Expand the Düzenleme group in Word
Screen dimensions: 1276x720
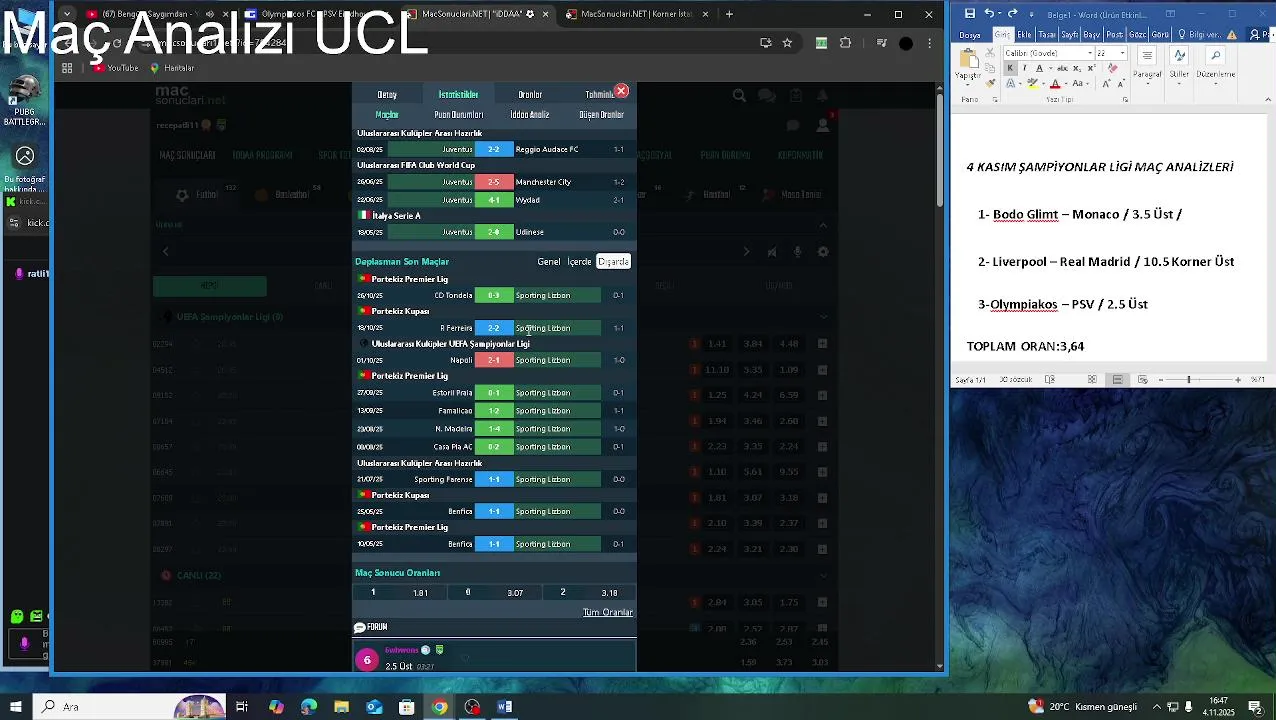pyautogui.click(x=1216, y=66)
